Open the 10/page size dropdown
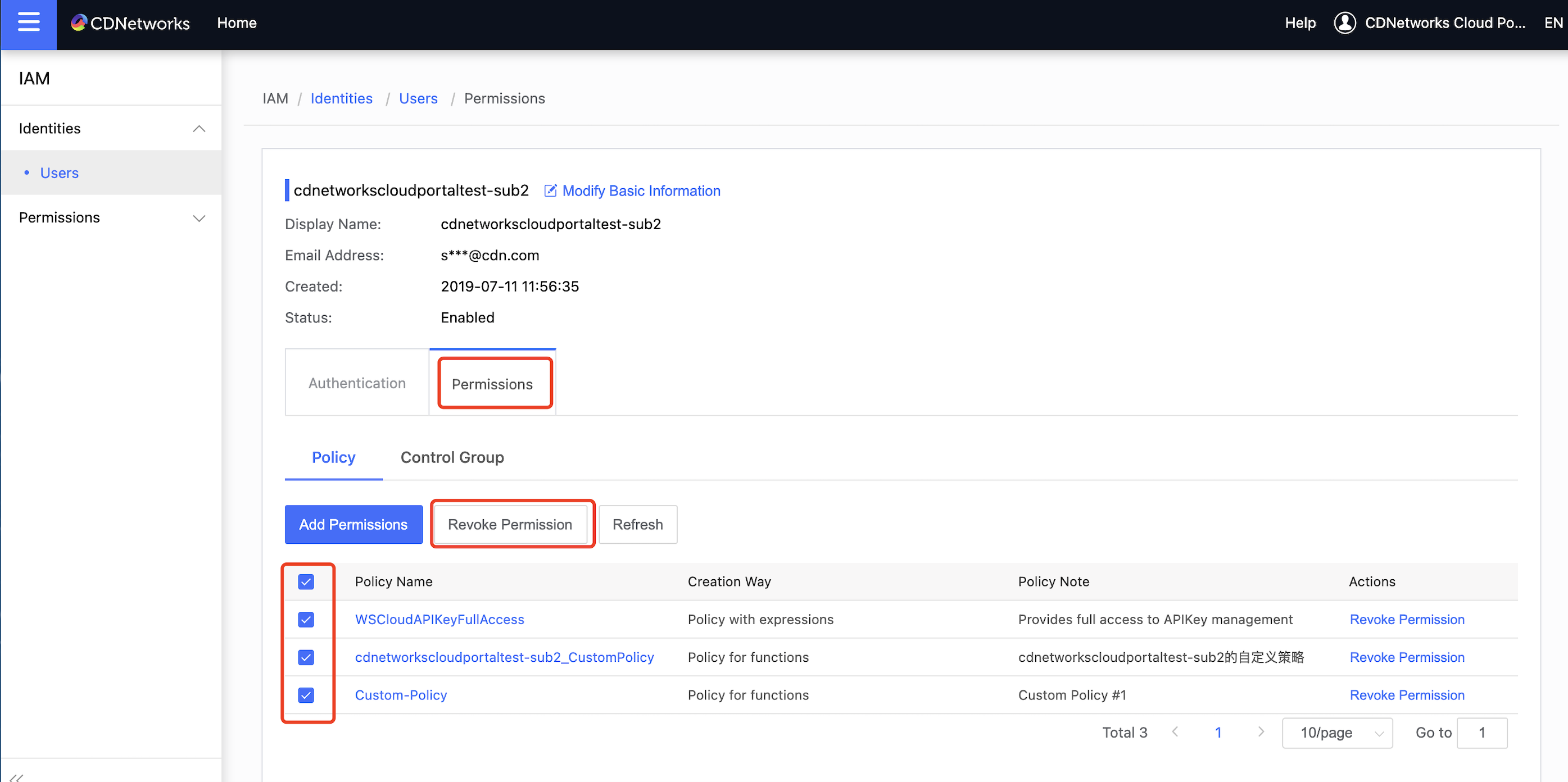Image resolution: width=1568 pixels, height=782 pixels. click(x=1338, y=733)
